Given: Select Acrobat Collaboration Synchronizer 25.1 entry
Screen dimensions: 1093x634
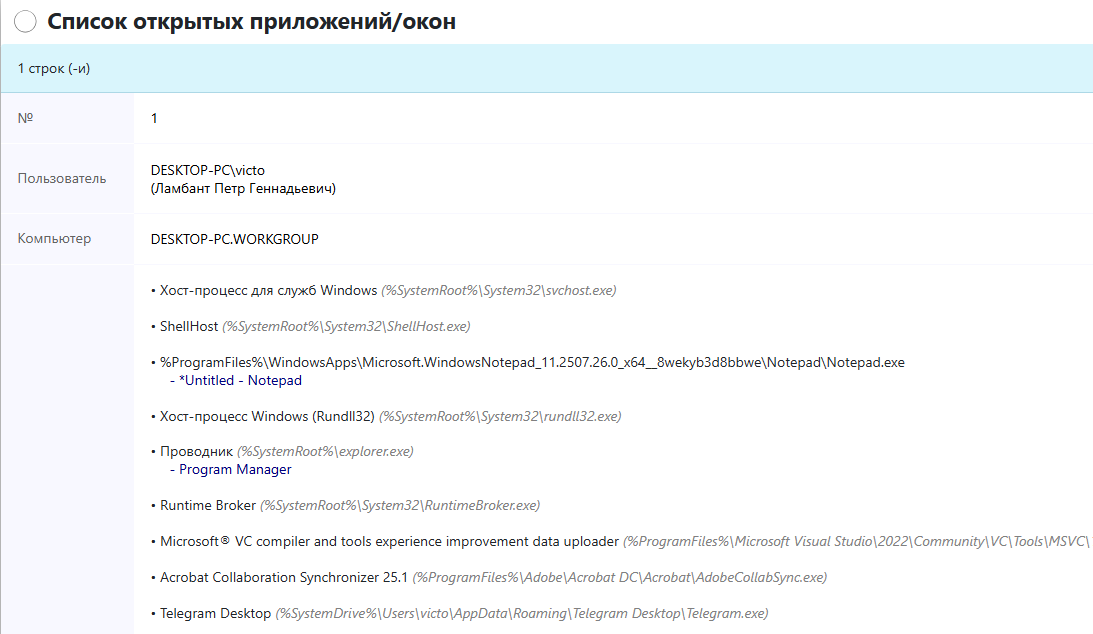Looking at the screenshot, I should 285,577.
